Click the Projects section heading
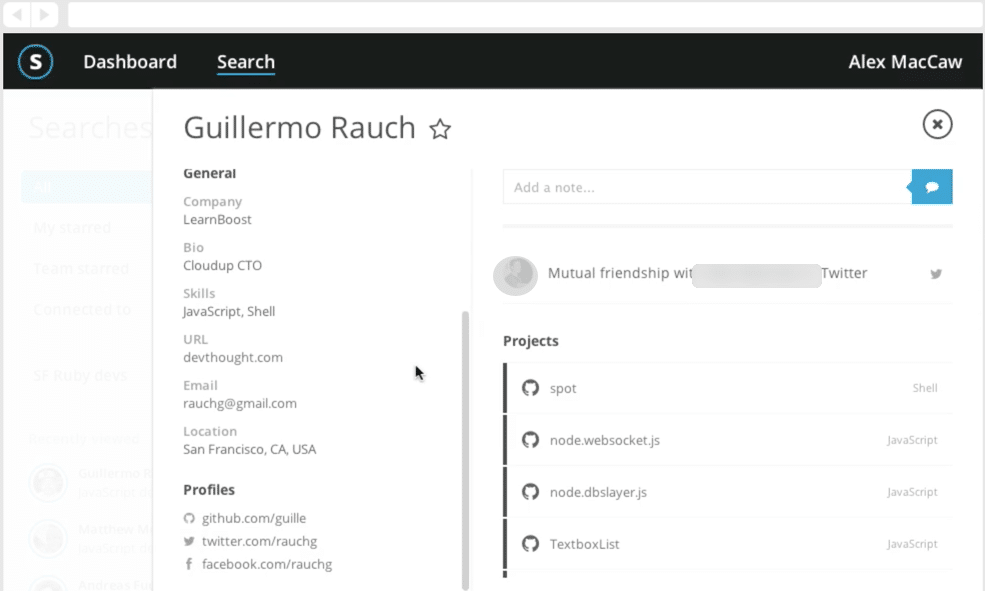Viewport: 985px width, 591px height. [531, 341]
